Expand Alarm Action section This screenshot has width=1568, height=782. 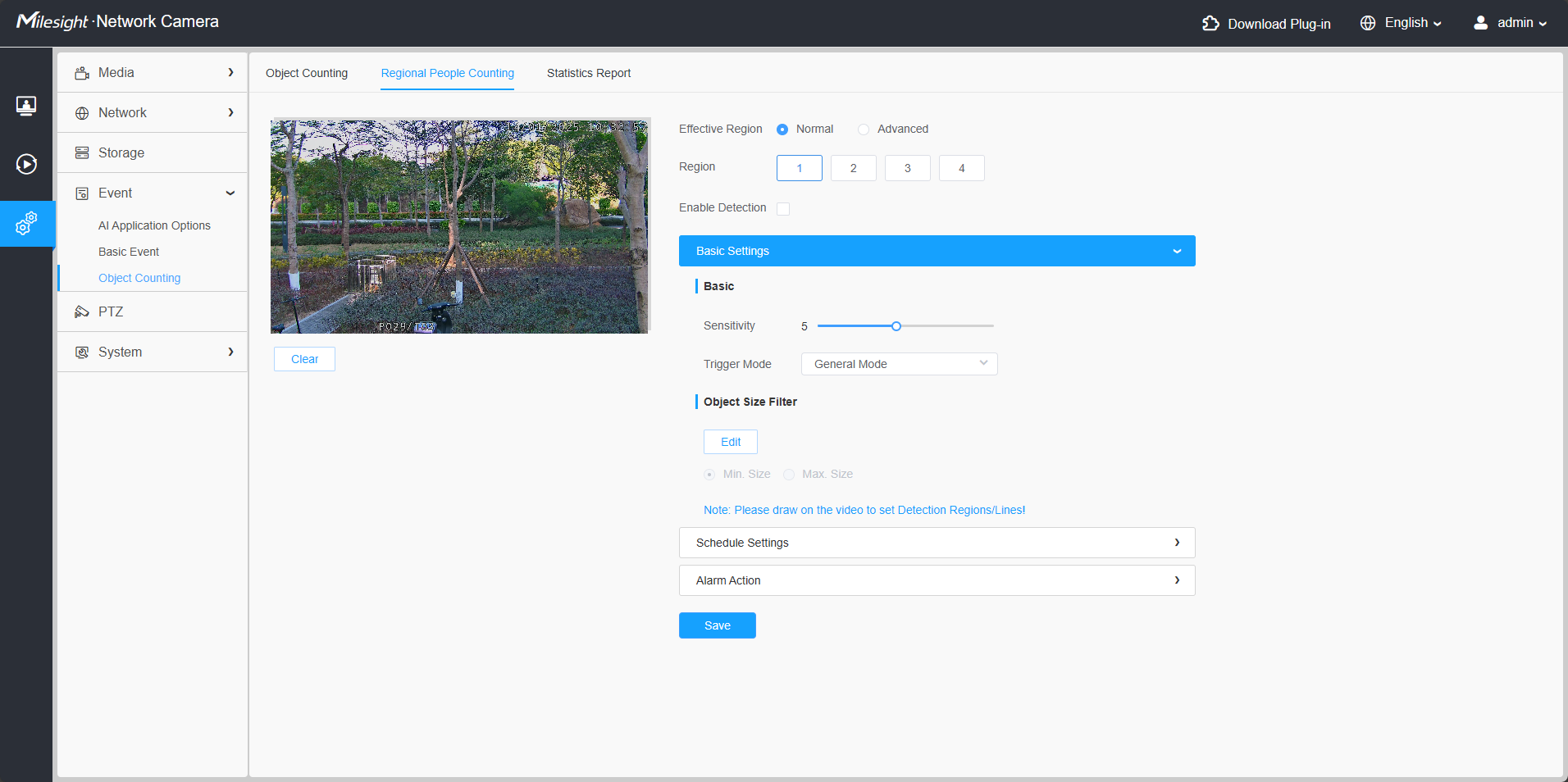point(937,580)
